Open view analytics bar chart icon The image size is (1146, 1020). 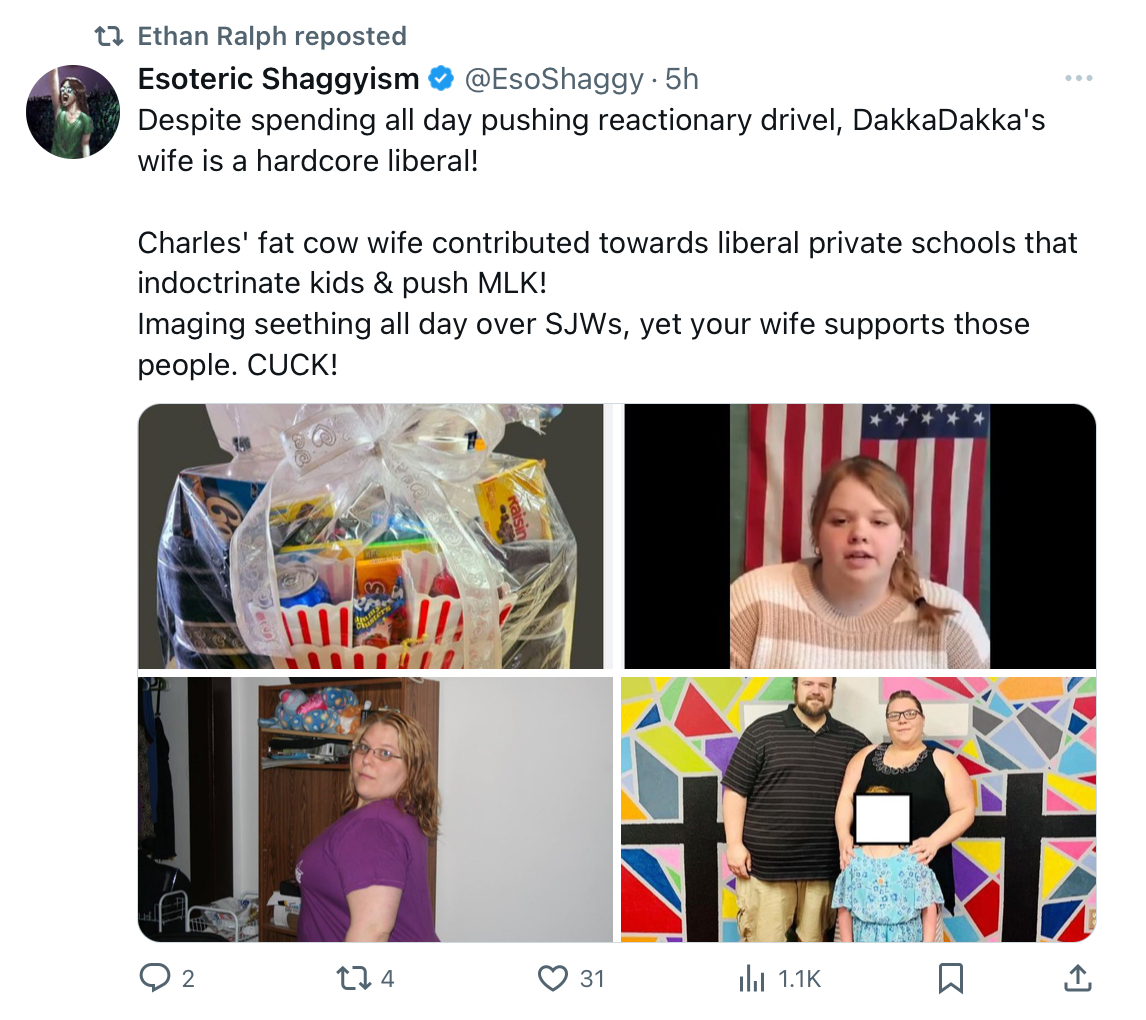[x=751, y=978]
